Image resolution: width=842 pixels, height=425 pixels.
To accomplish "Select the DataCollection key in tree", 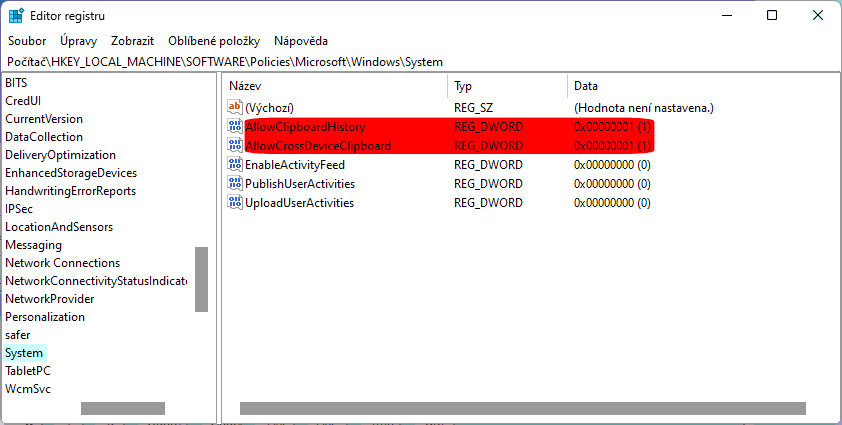I will [44, 137].
